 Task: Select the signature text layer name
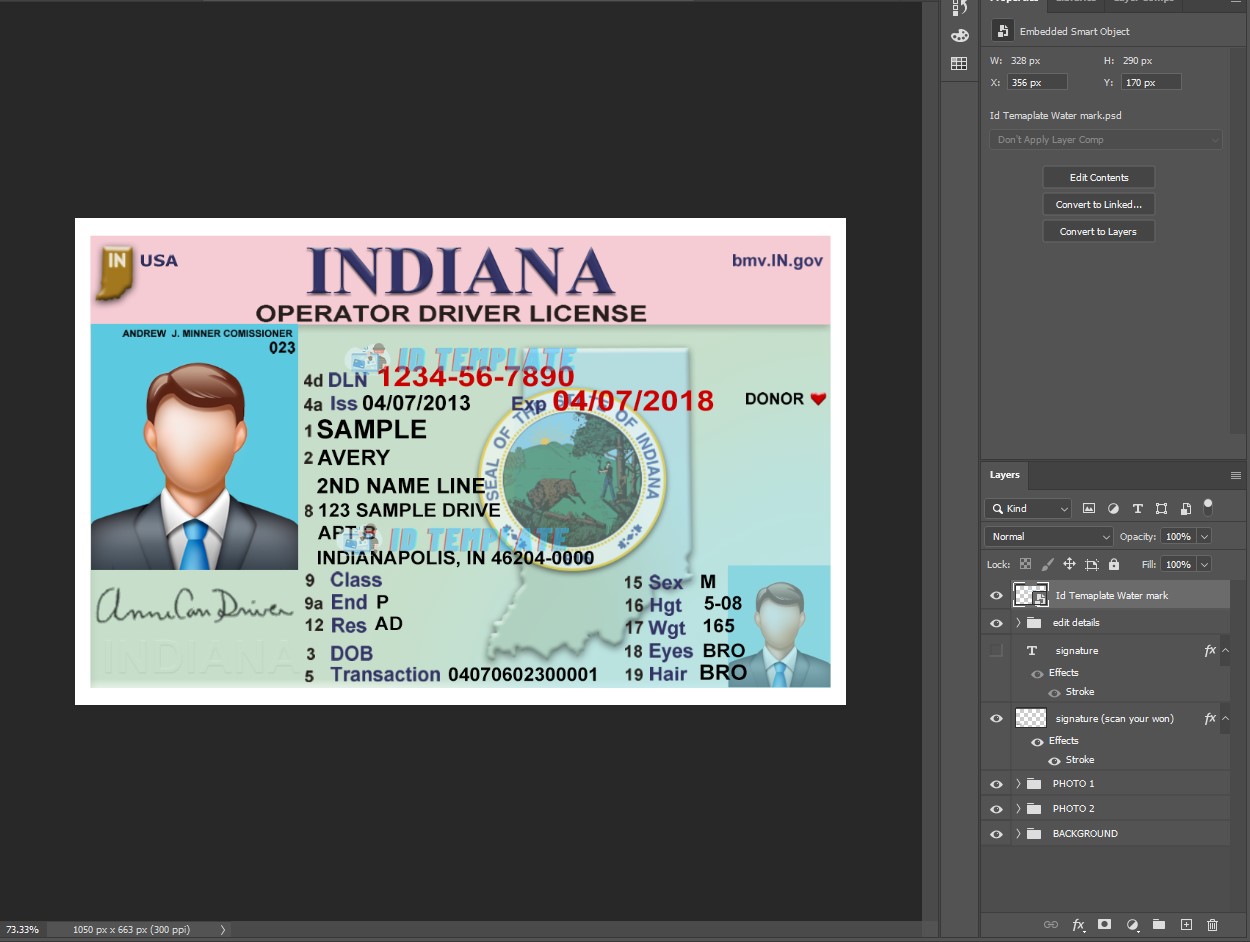[1077, 651]
